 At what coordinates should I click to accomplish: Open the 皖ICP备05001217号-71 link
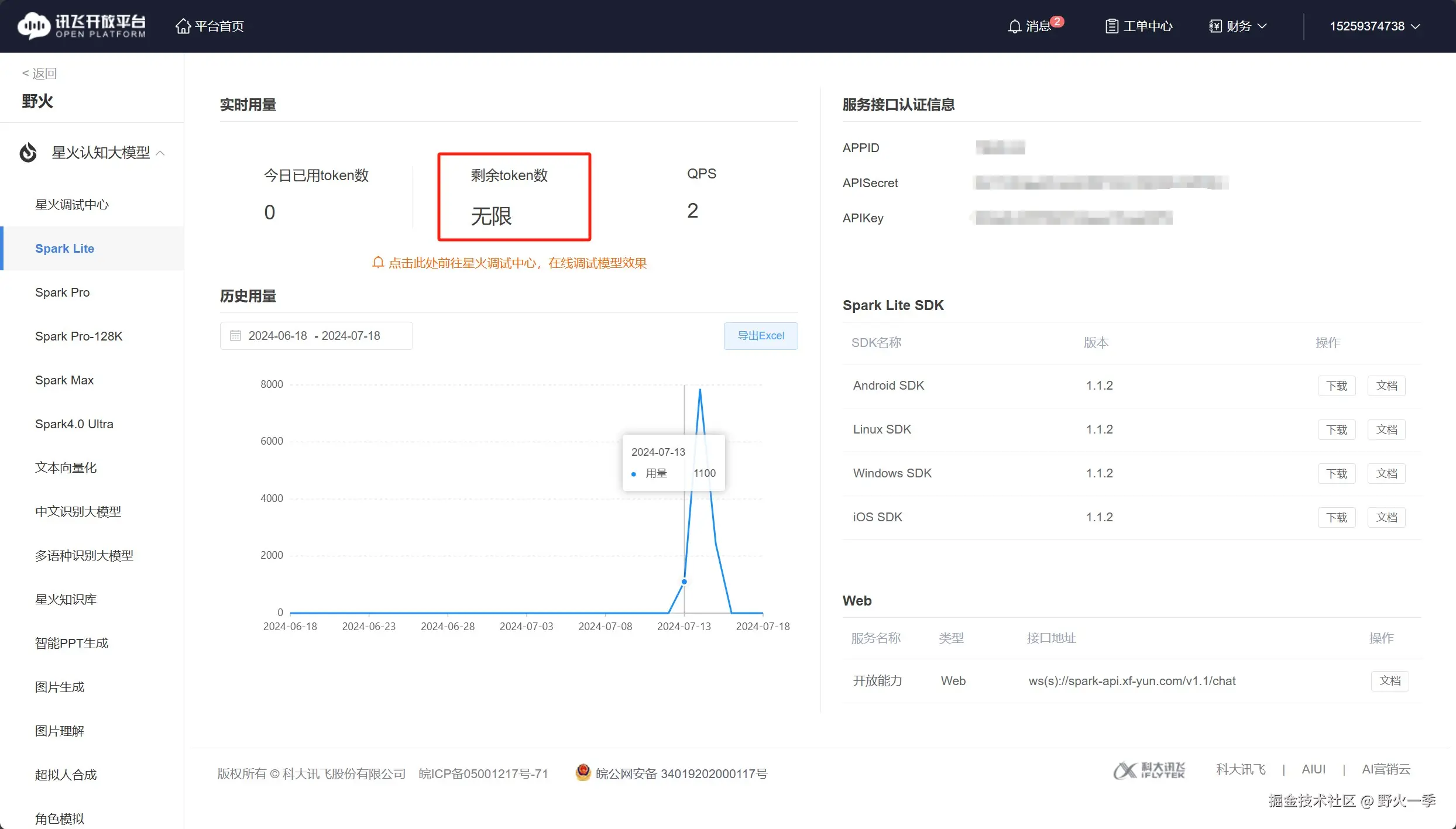483,773
